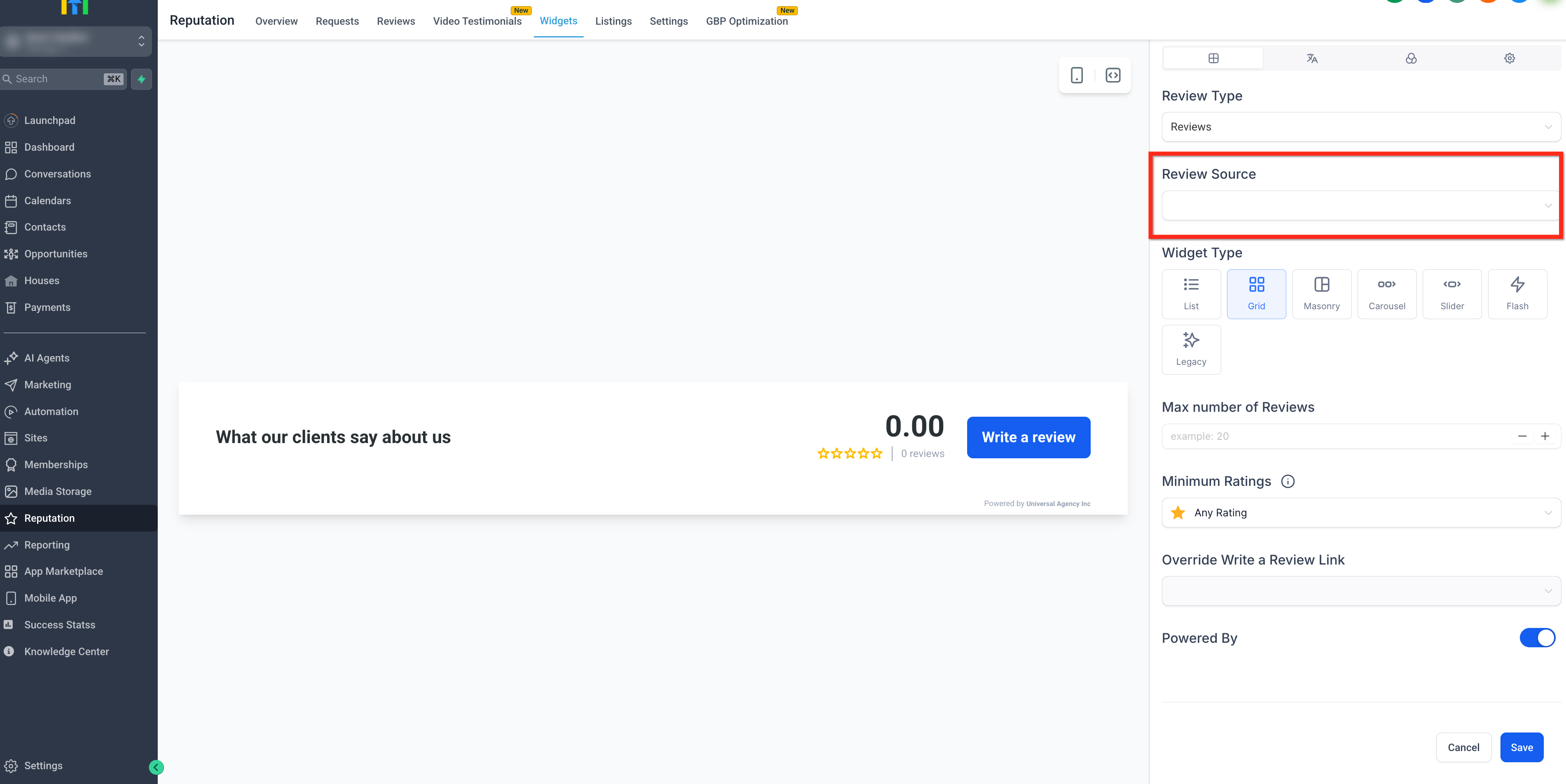This screenshot has width=1566, height=784.
Task: Open the Video Testimonials tab
Action: pos(477,21)
